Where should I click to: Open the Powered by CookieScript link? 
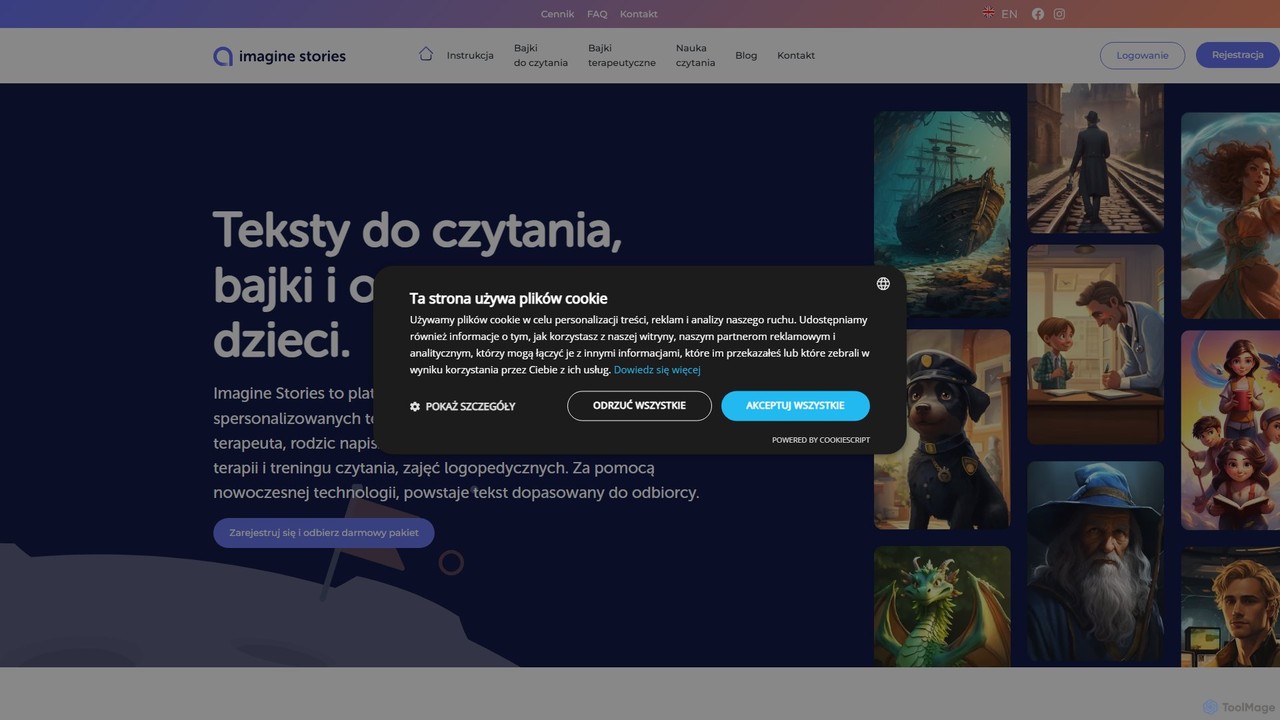pyautogui.click(x=821, y=440)
